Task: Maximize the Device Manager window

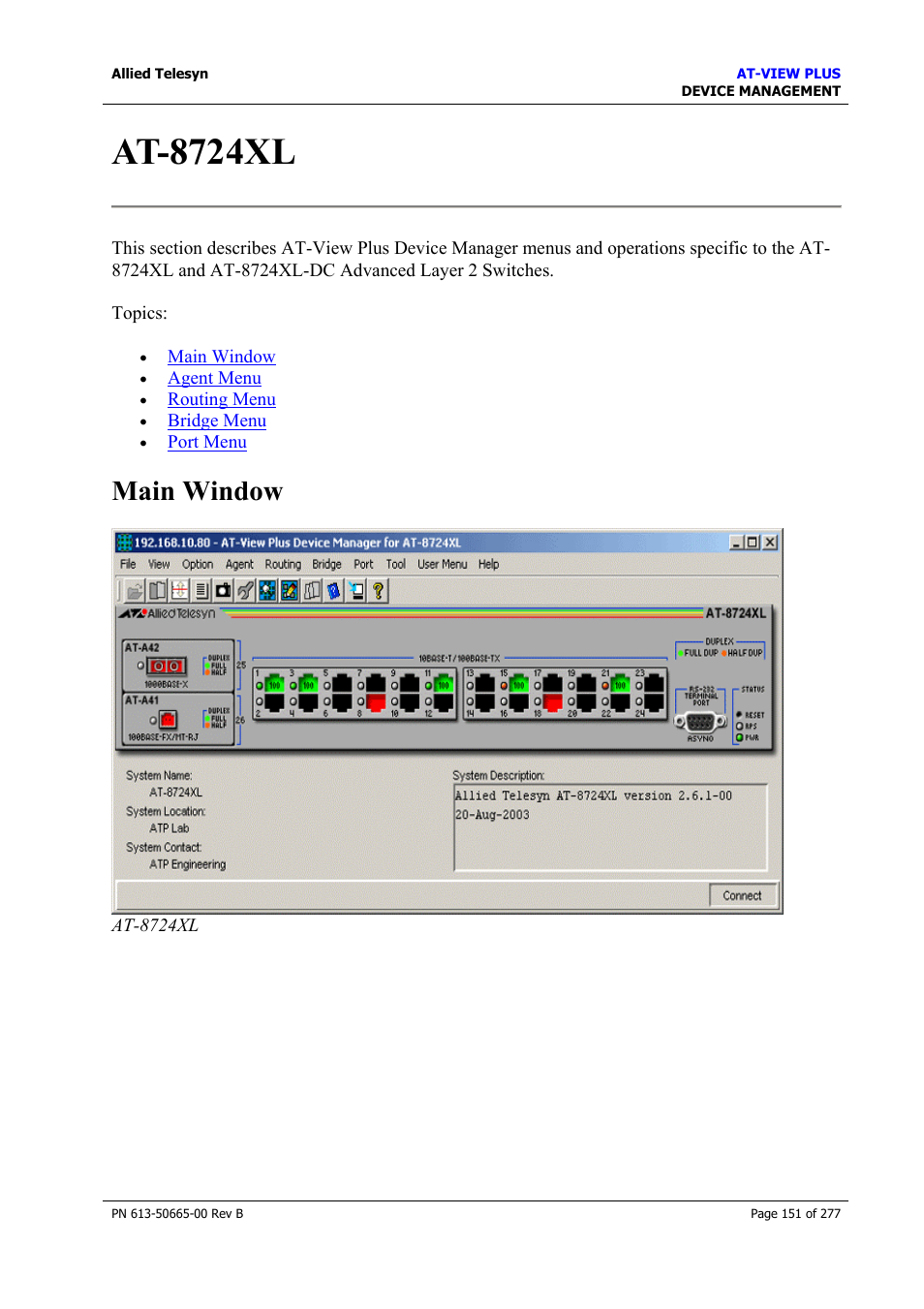Action: 753,543
